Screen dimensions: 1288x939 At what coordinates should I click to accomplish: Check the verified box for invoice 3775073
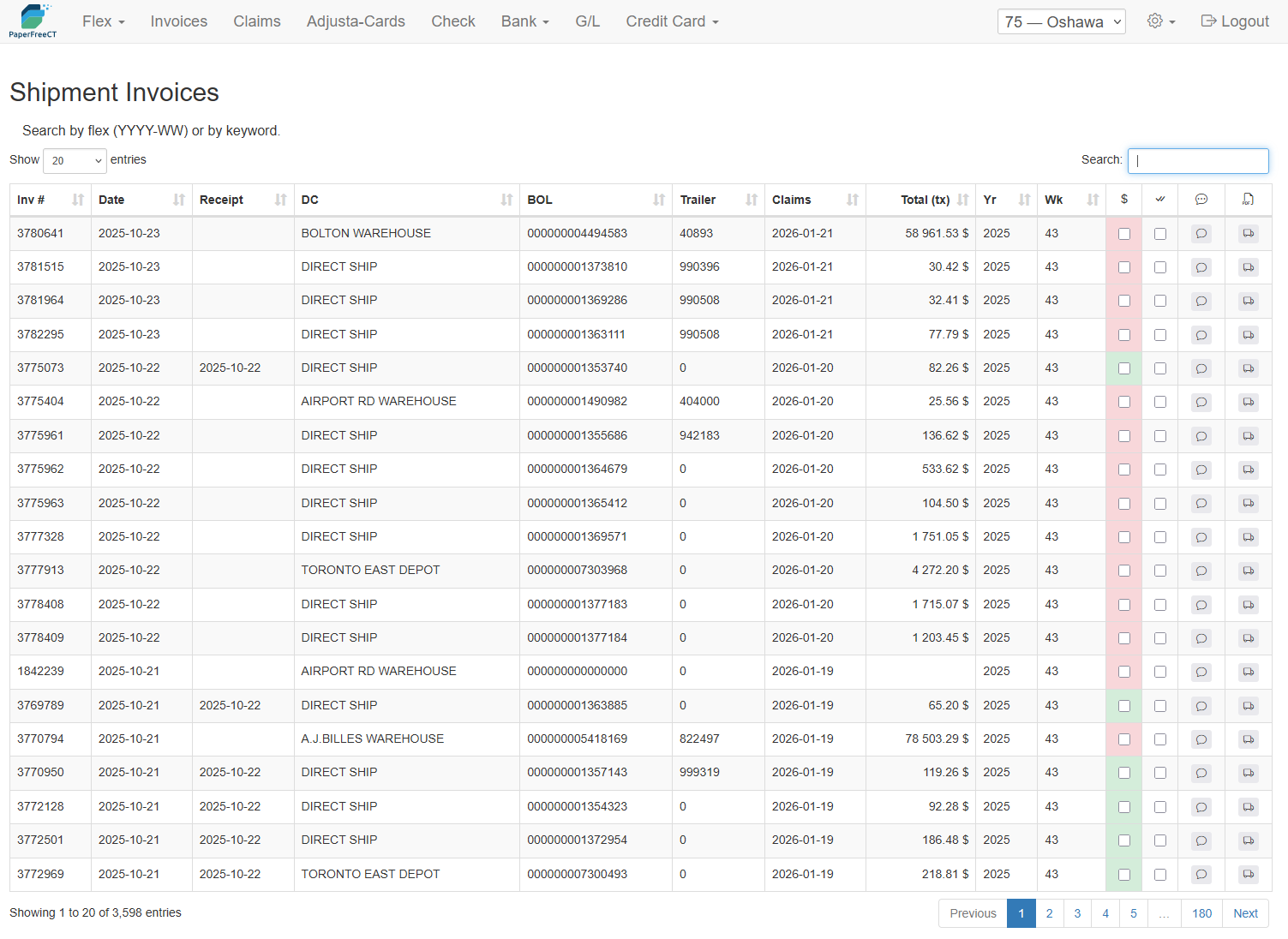(1159, 368)
